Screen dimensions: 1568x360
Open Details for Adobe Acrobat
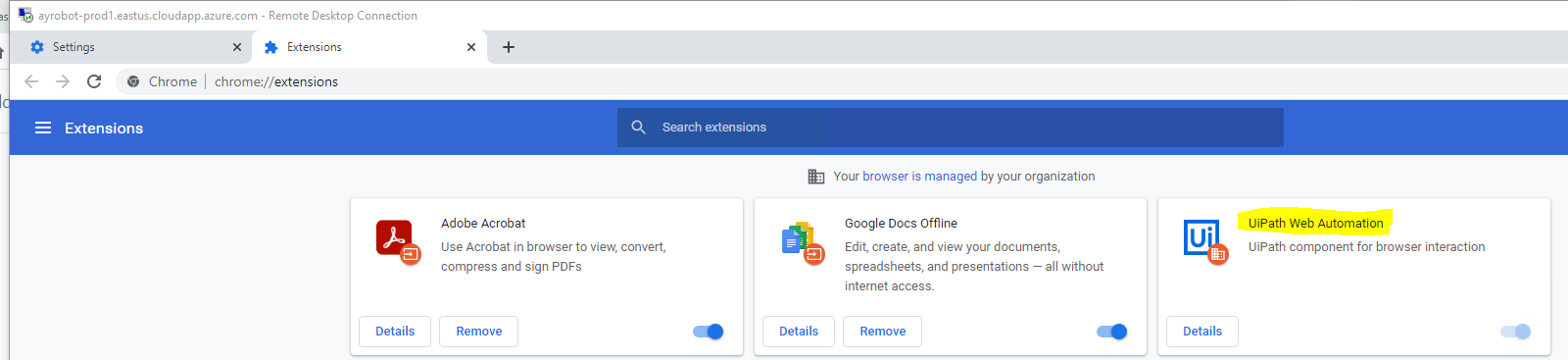click(395, 332)
